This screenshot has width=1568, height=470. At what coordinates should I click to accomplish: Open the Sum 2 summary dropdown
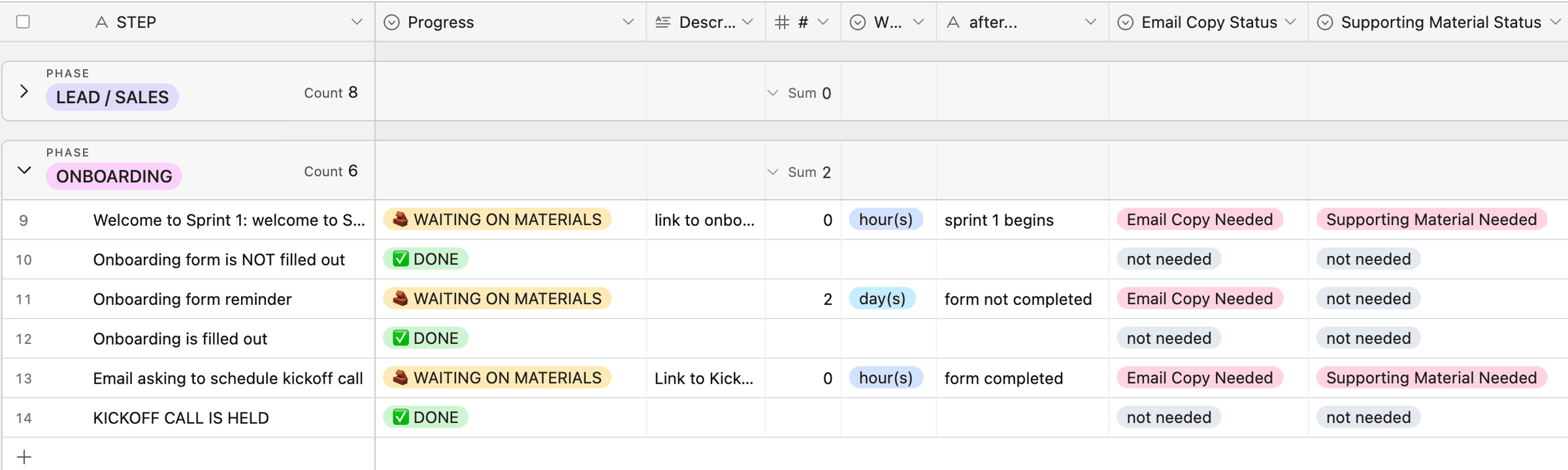pos(773,172)
